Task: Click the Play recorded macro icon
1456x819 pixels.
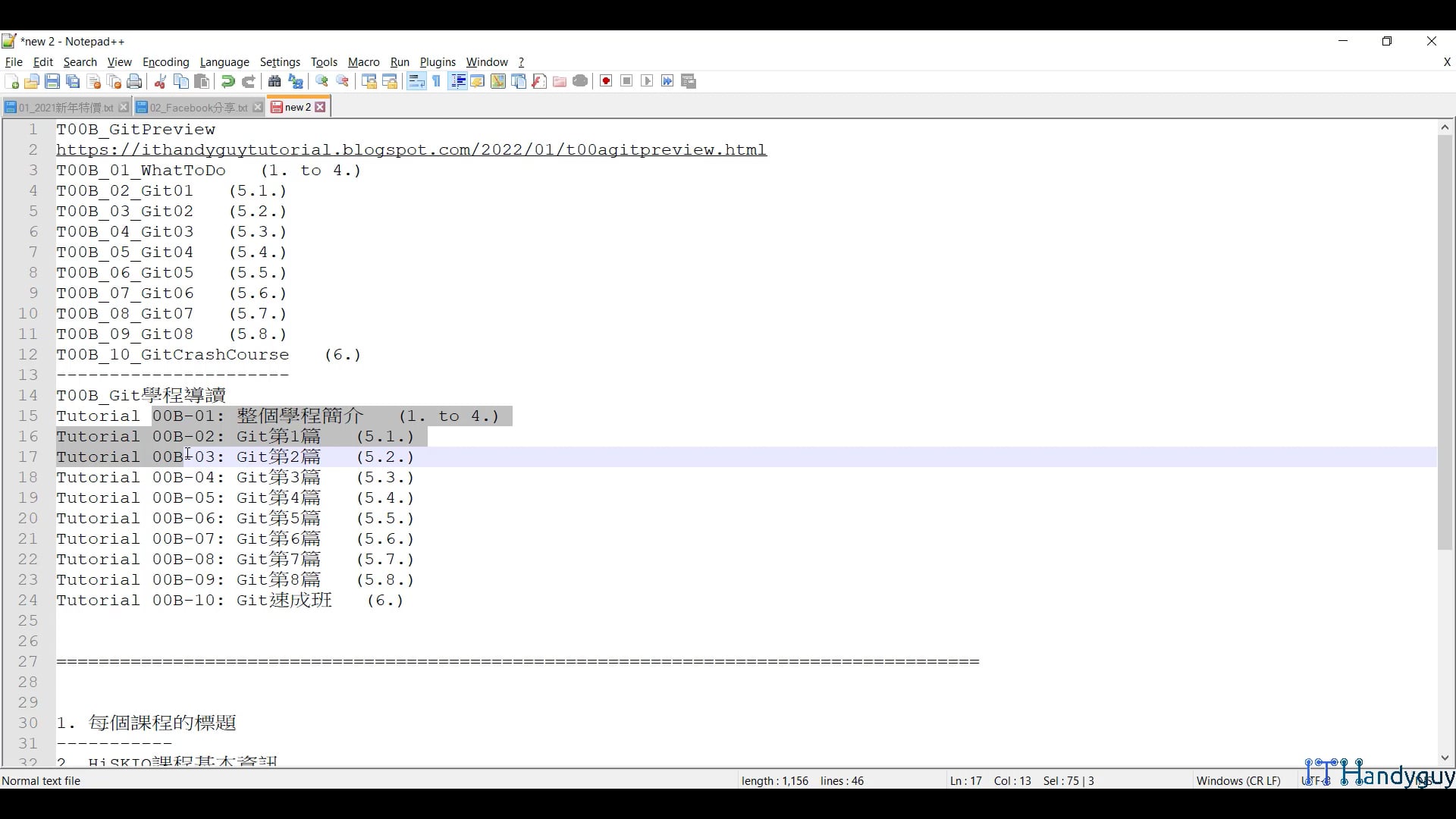Action: [647, 82]
